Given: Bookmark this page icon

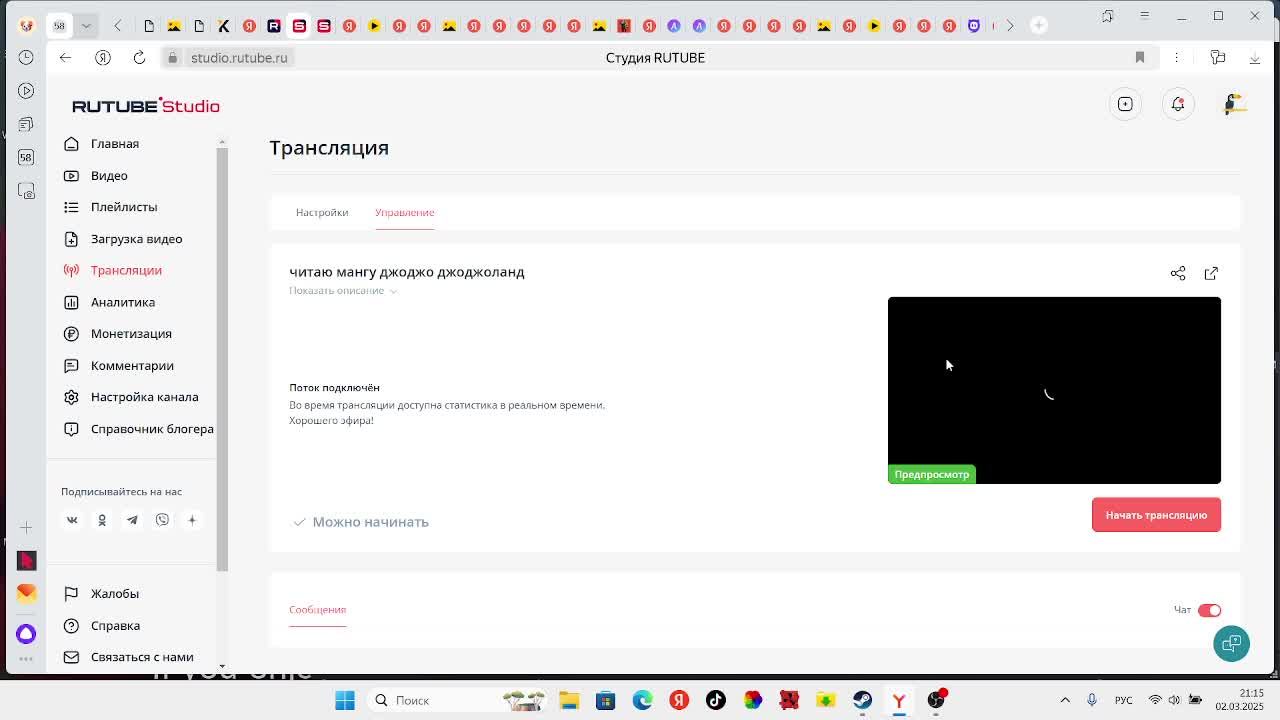Looking at the screenshot, I should pos(1139,58).
